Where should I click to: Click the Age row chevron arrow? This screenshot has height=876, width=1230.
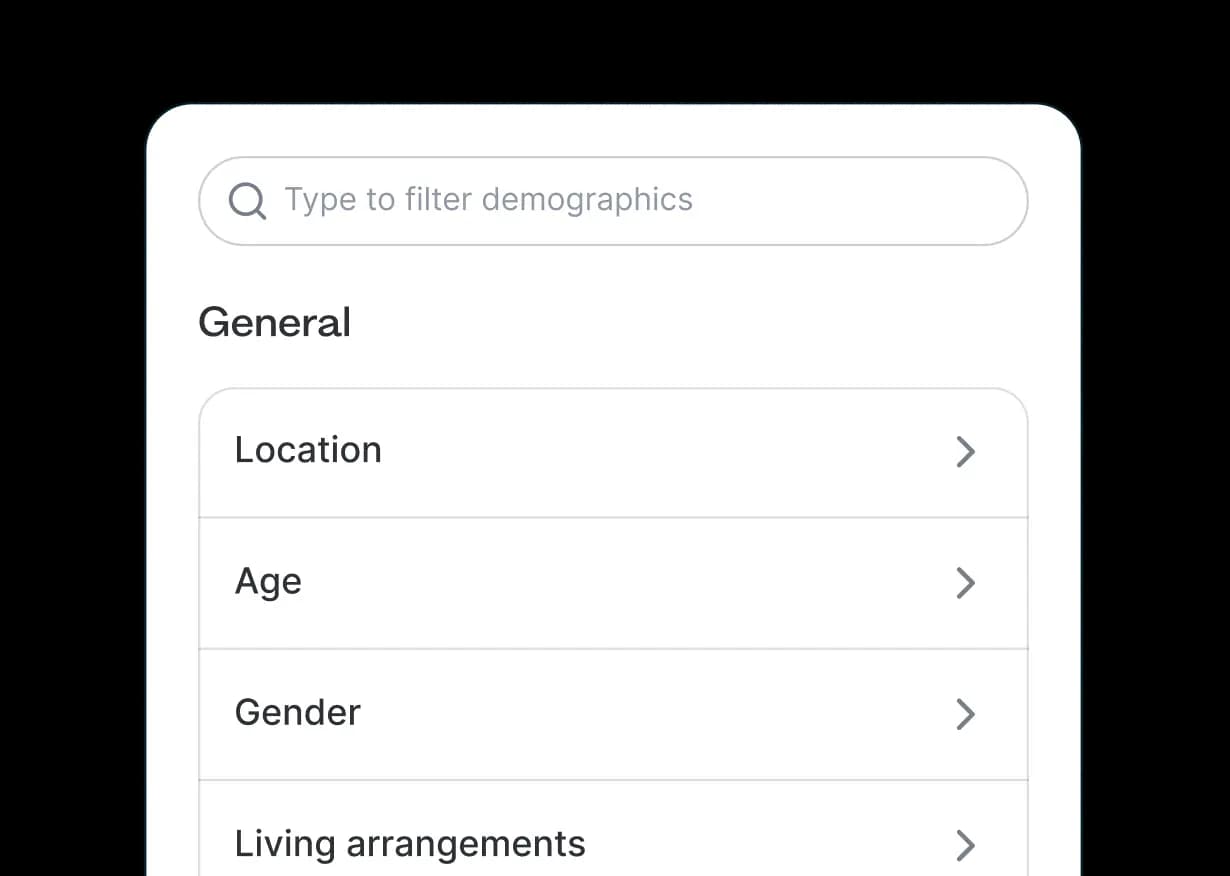point(965,583)
